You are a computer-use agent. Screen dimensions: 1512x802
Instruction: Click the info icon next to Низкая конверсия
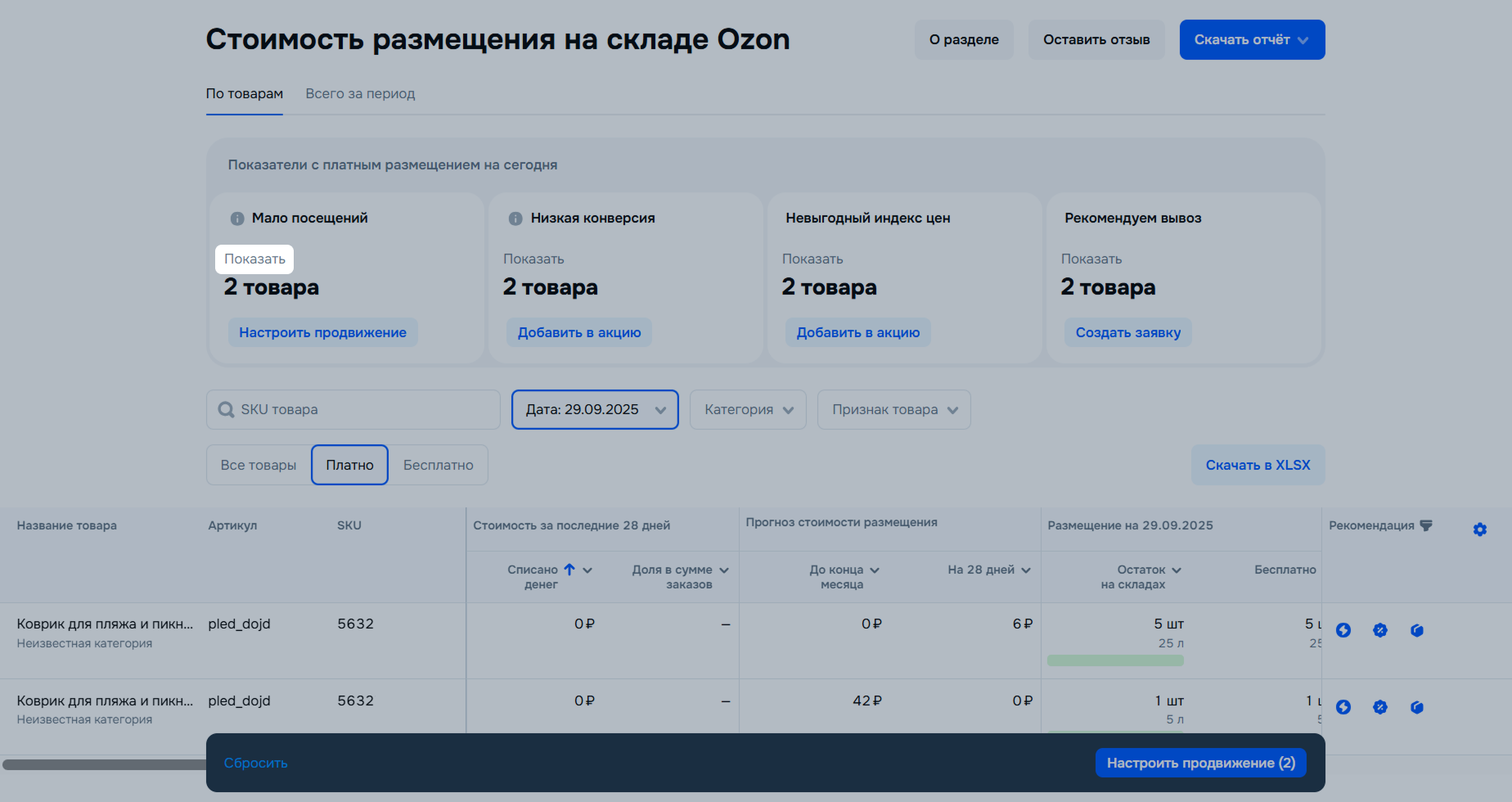(x=515, y=219)
